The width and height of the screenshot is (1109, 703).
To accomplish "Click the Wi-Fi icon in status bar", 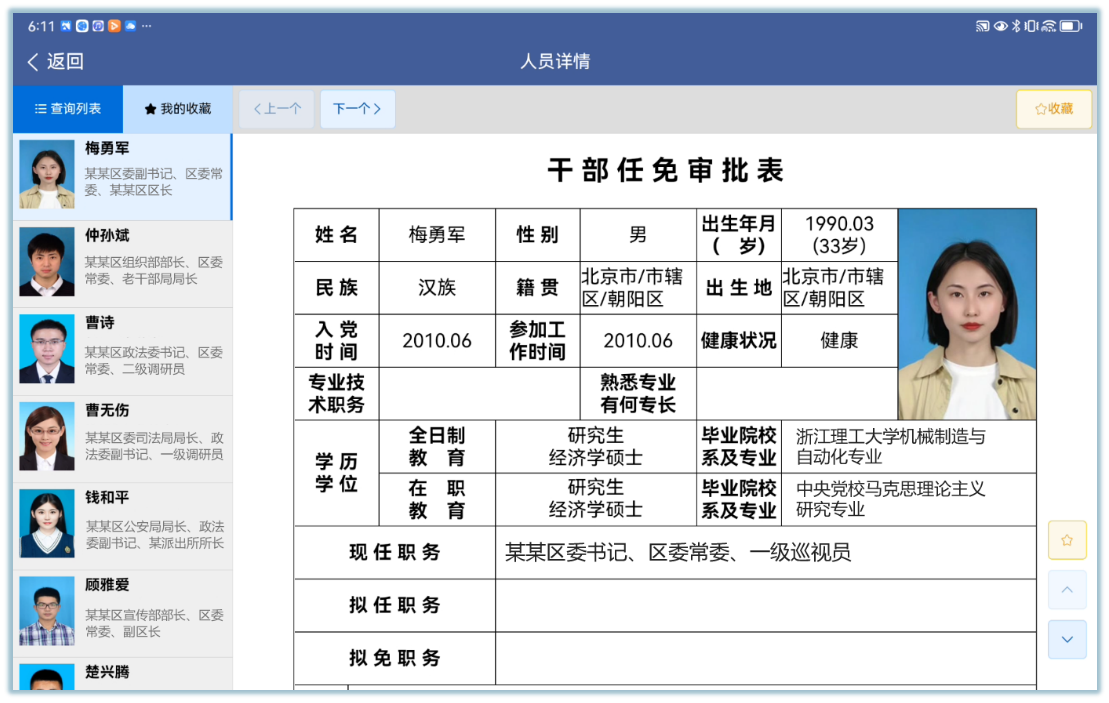I will [x=1049, y=26].
